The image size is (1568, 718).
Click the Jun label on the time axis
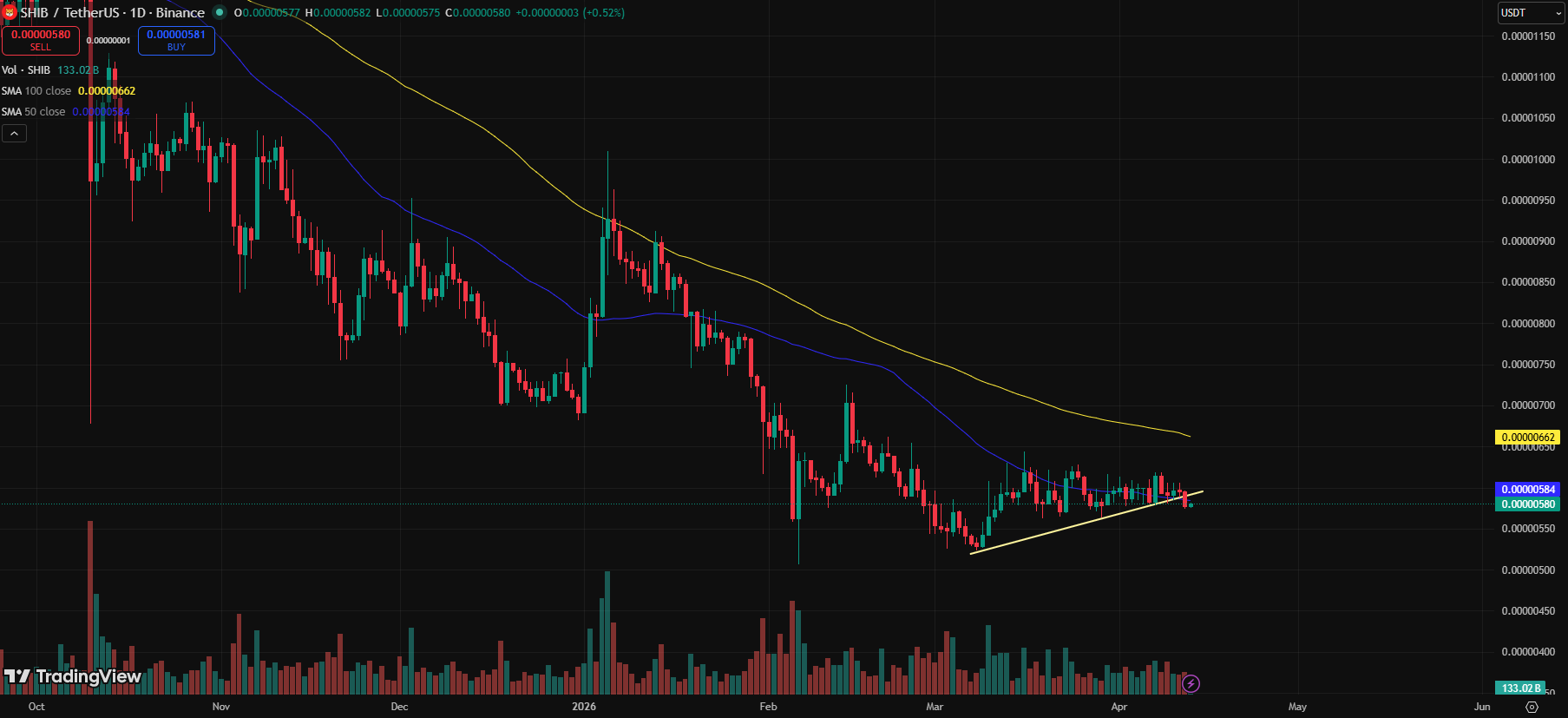[x=1482, y=707]
